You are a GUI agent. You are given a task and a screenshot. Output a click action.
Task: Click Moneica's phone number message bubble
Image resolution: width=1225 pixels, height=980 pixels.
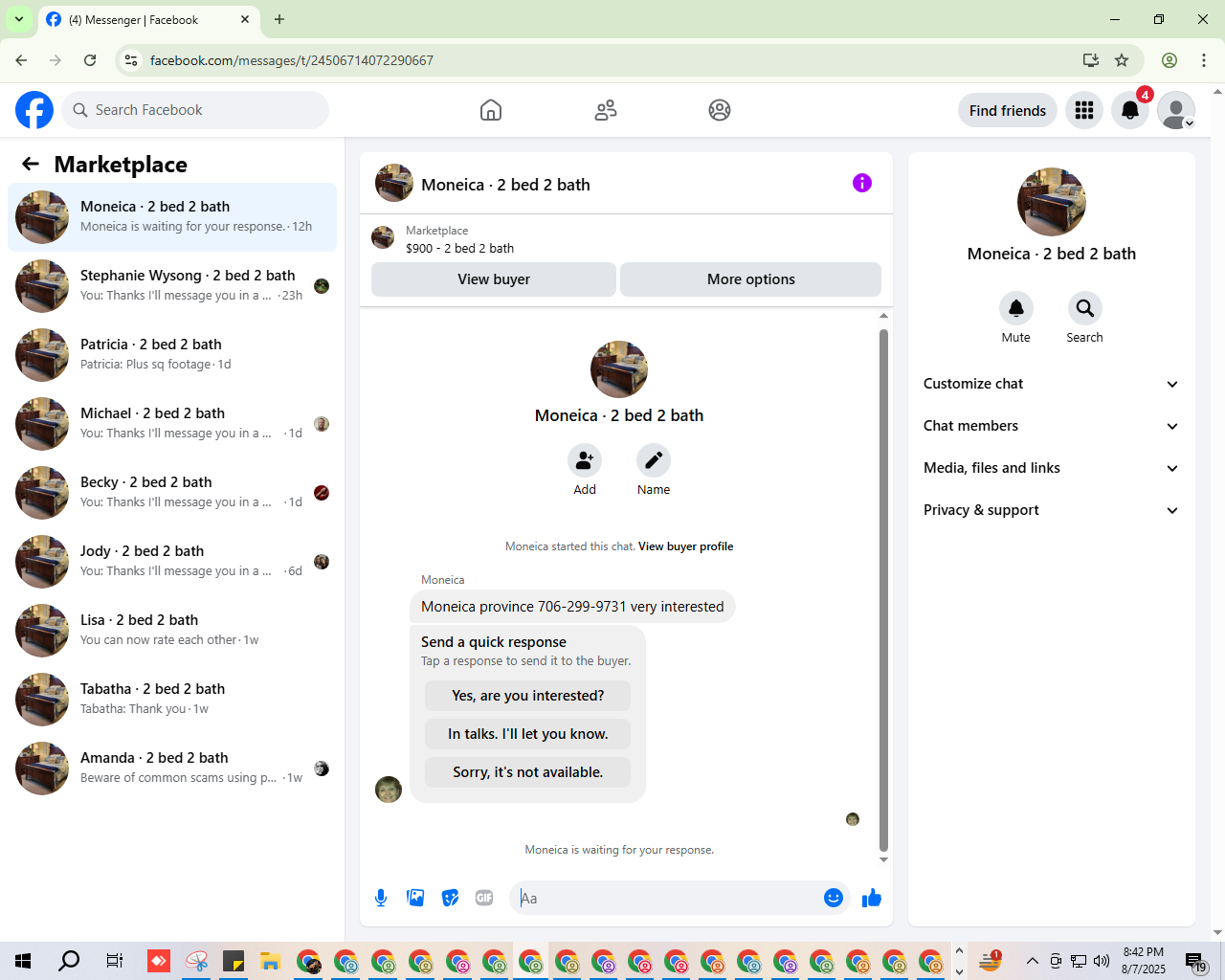click(572, 607)
